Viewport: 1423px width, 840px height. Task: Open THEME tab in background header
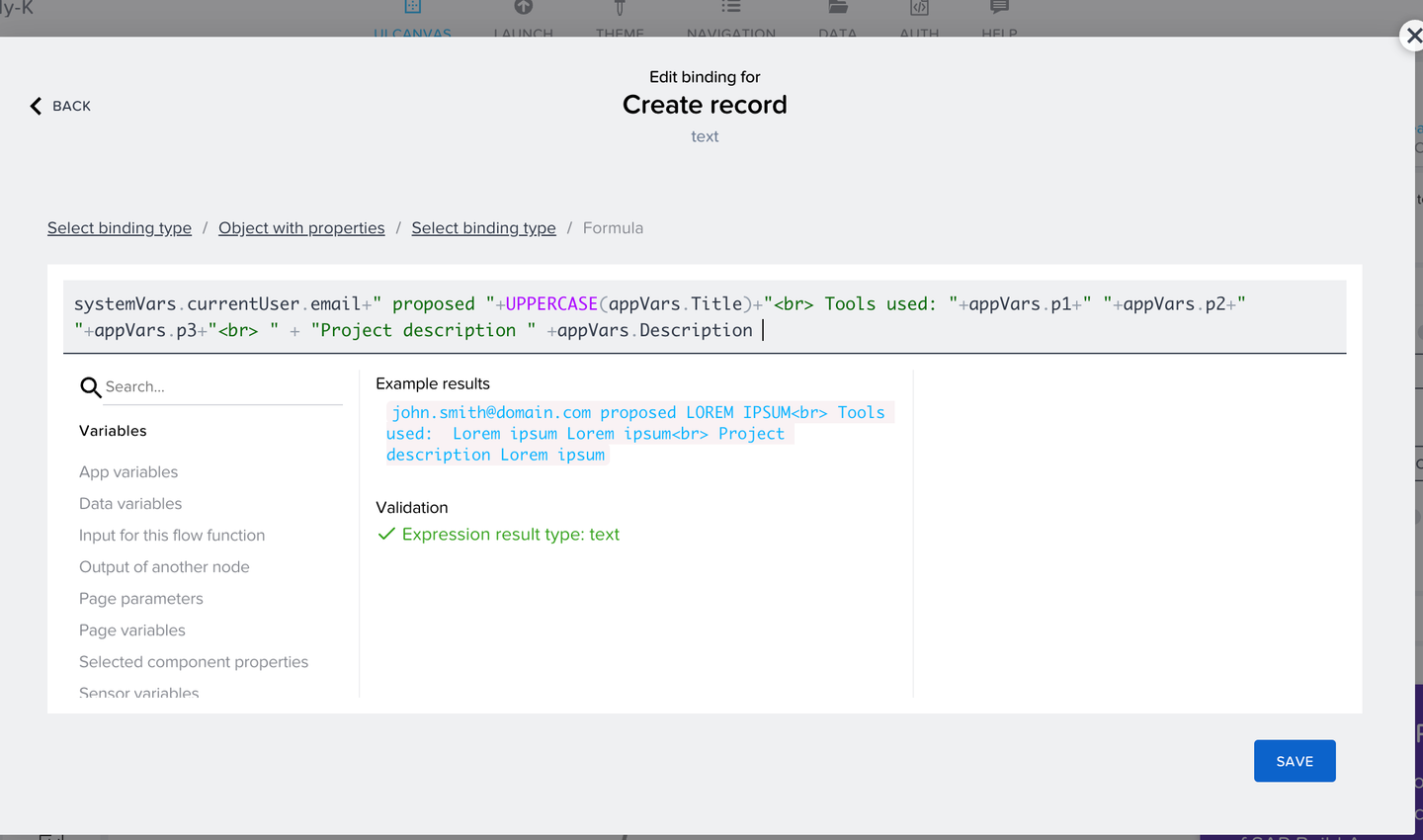pos(620,20)
